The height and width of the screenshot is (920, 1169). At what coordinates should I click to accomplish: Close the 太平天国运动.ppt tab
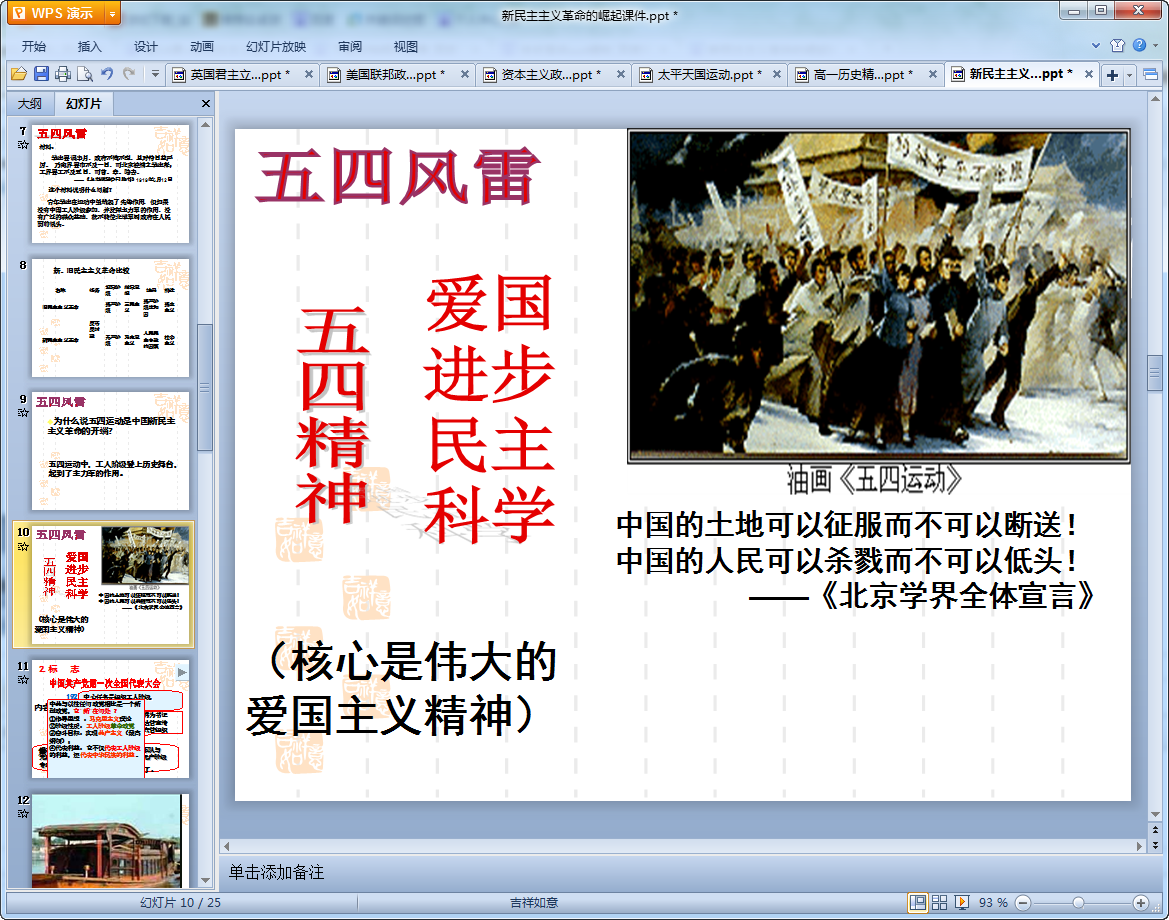pyautogui.click(x=777, y=74)
